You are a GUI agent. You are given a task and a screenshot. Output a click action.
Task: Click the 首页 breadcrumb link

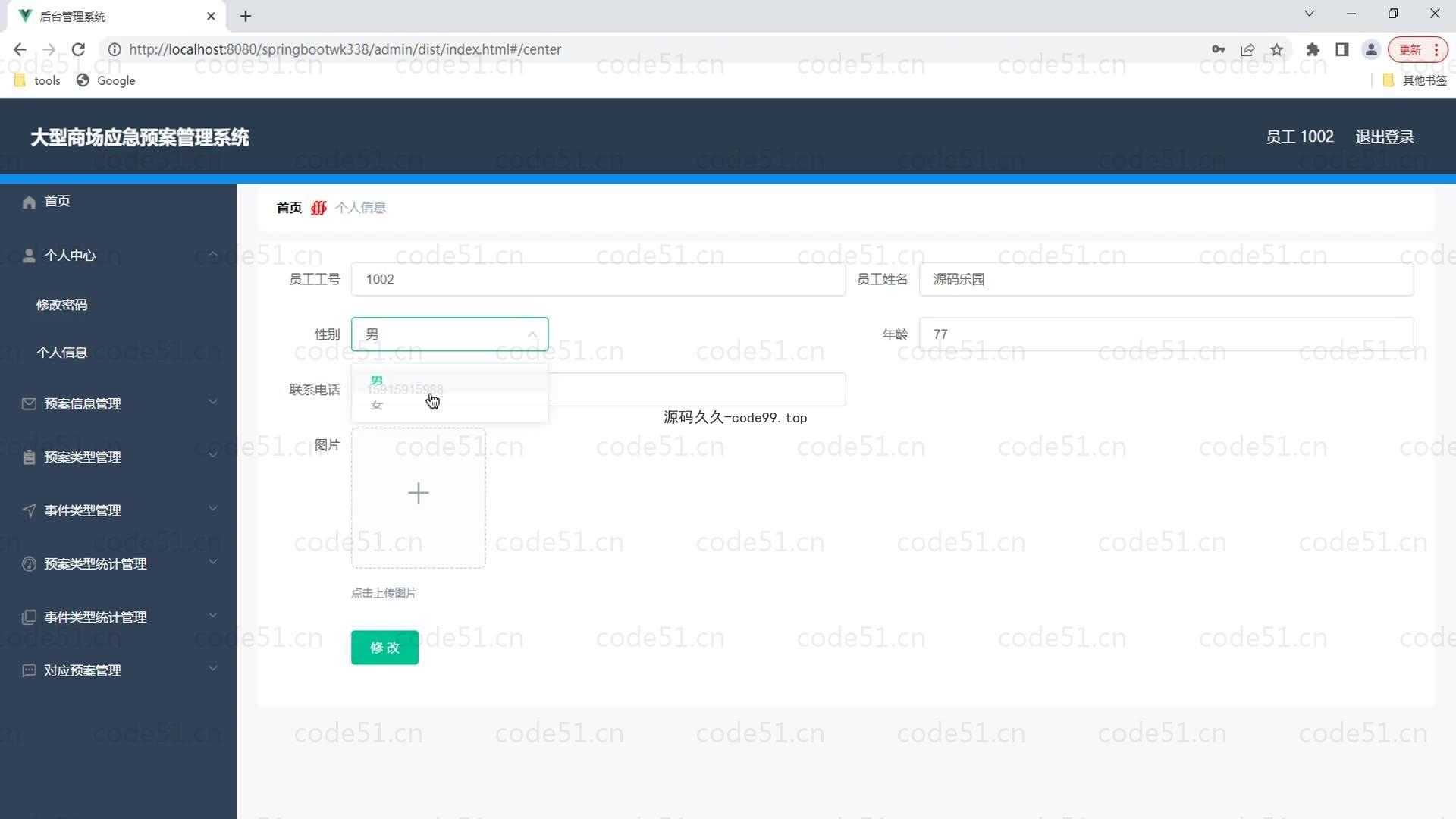(x=289, y=208)
